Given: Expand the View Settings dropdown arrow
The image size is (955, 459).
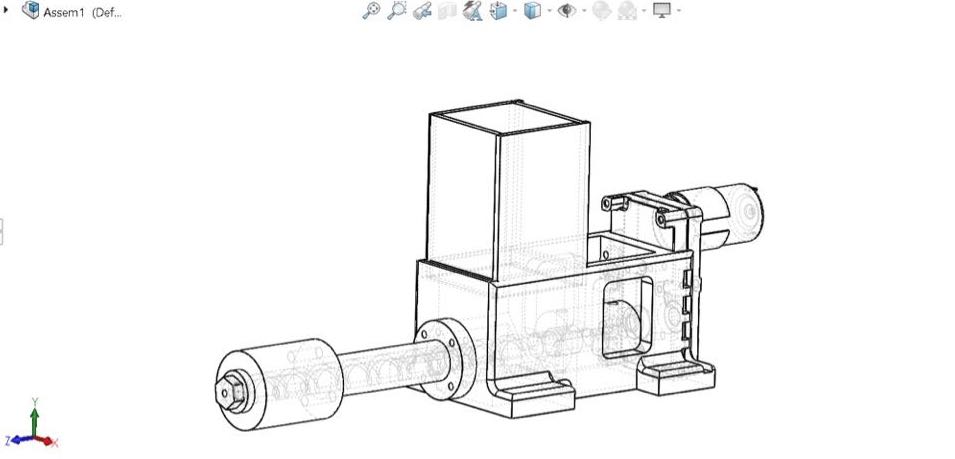Looking at the screenshot, I should tap(679, 10).
